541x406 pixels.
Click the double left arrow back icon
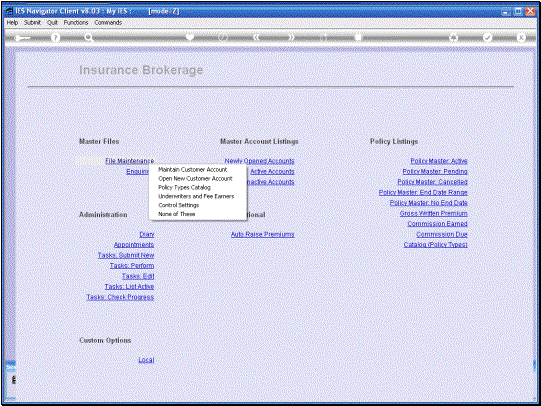[x=256, y=37]
